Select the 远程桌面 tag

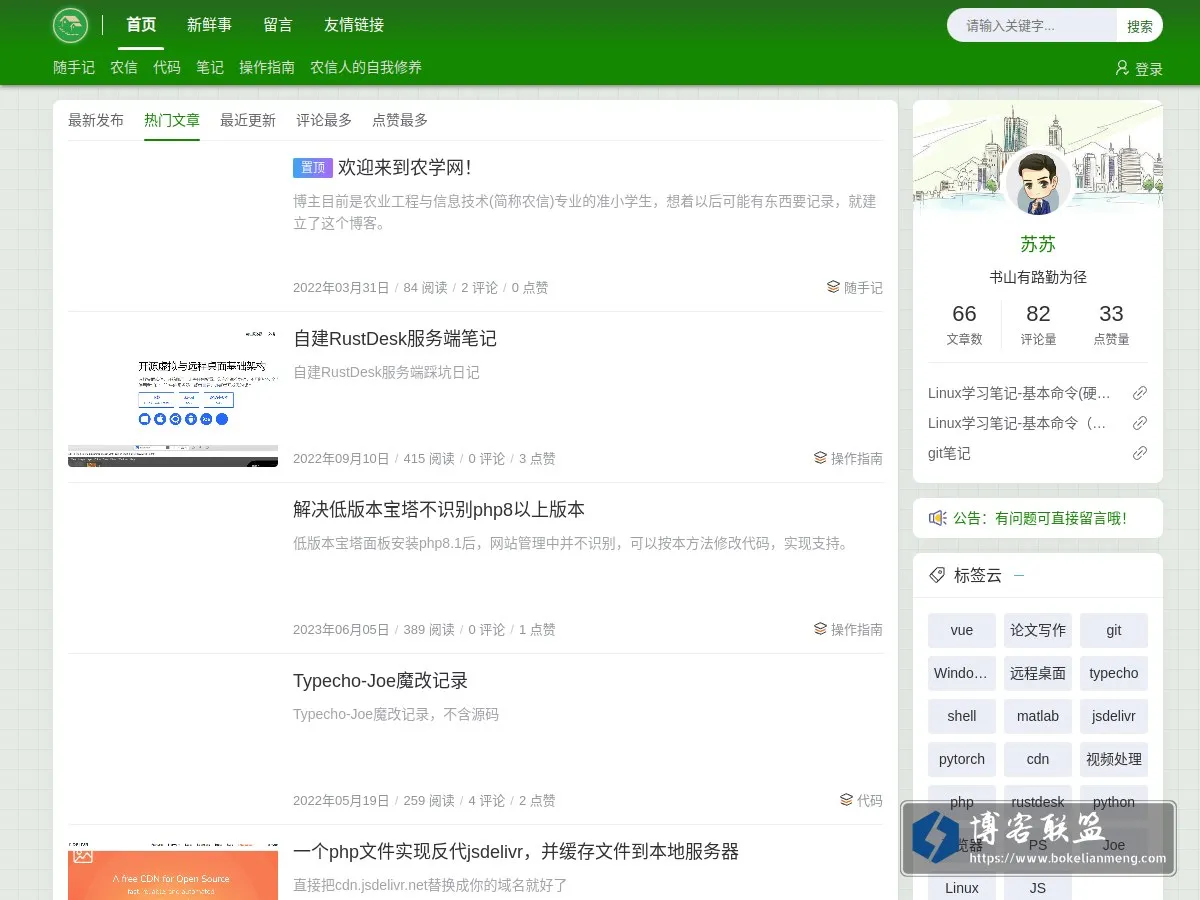pos(1038,673)
